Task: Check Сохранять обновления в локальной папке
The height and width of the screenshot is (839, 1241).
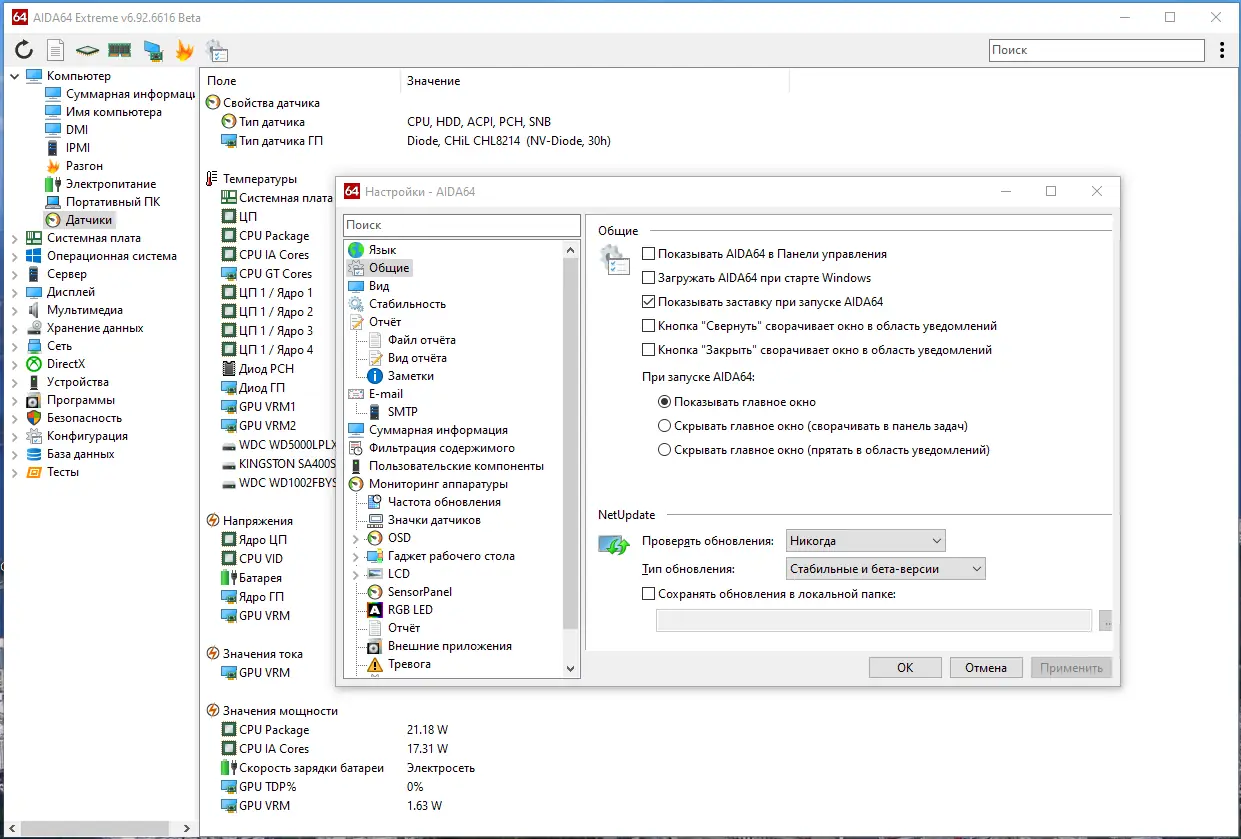Action: [649, 594]
